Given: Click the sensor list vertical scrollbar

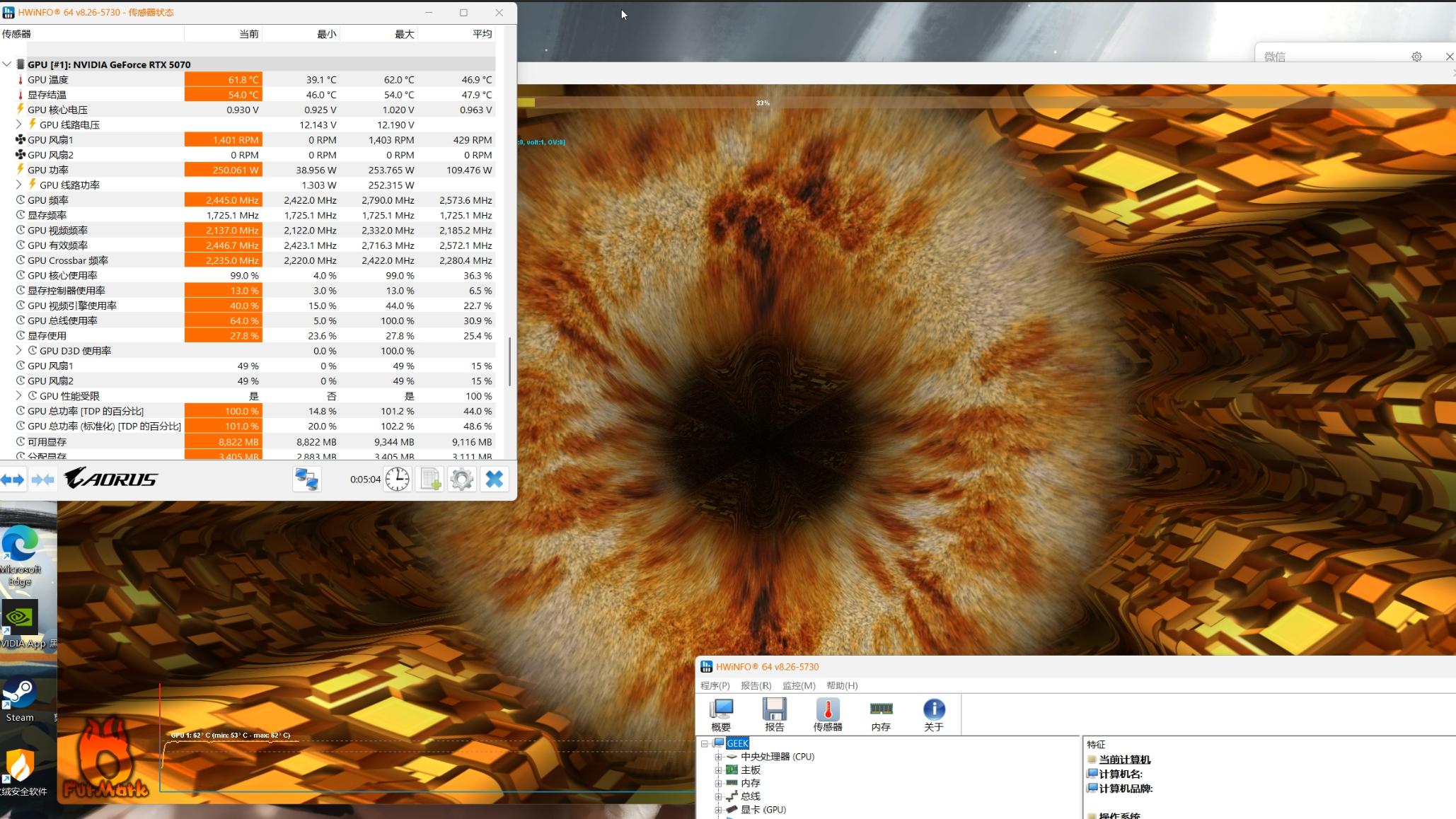Looking at the screenshot, I should coord(509,361).
